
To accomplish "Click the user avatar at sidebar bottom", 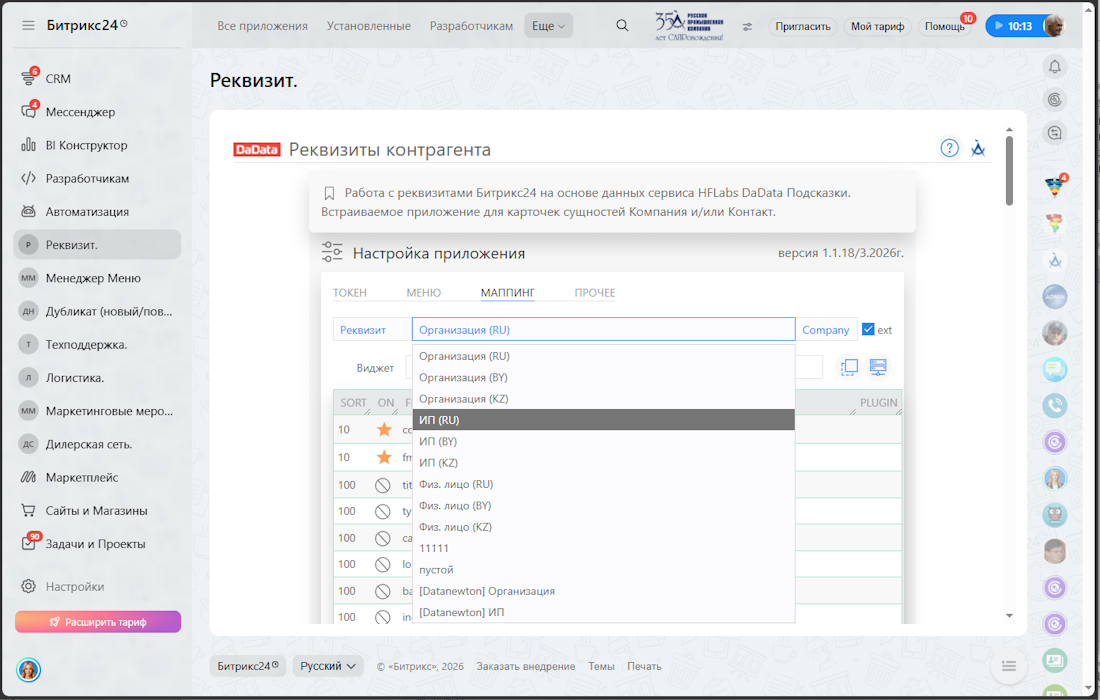I will click(29, 670).
